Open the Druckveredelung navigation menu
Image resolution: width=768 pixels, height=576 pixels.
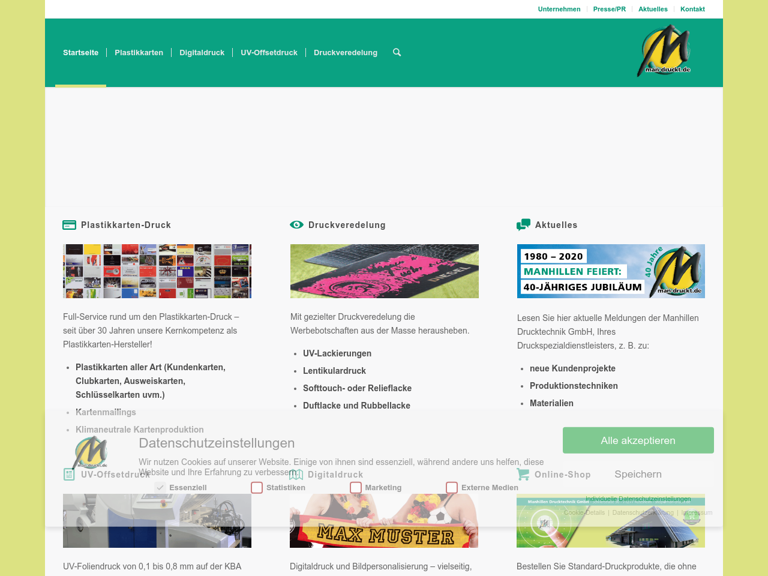[345, 53]
